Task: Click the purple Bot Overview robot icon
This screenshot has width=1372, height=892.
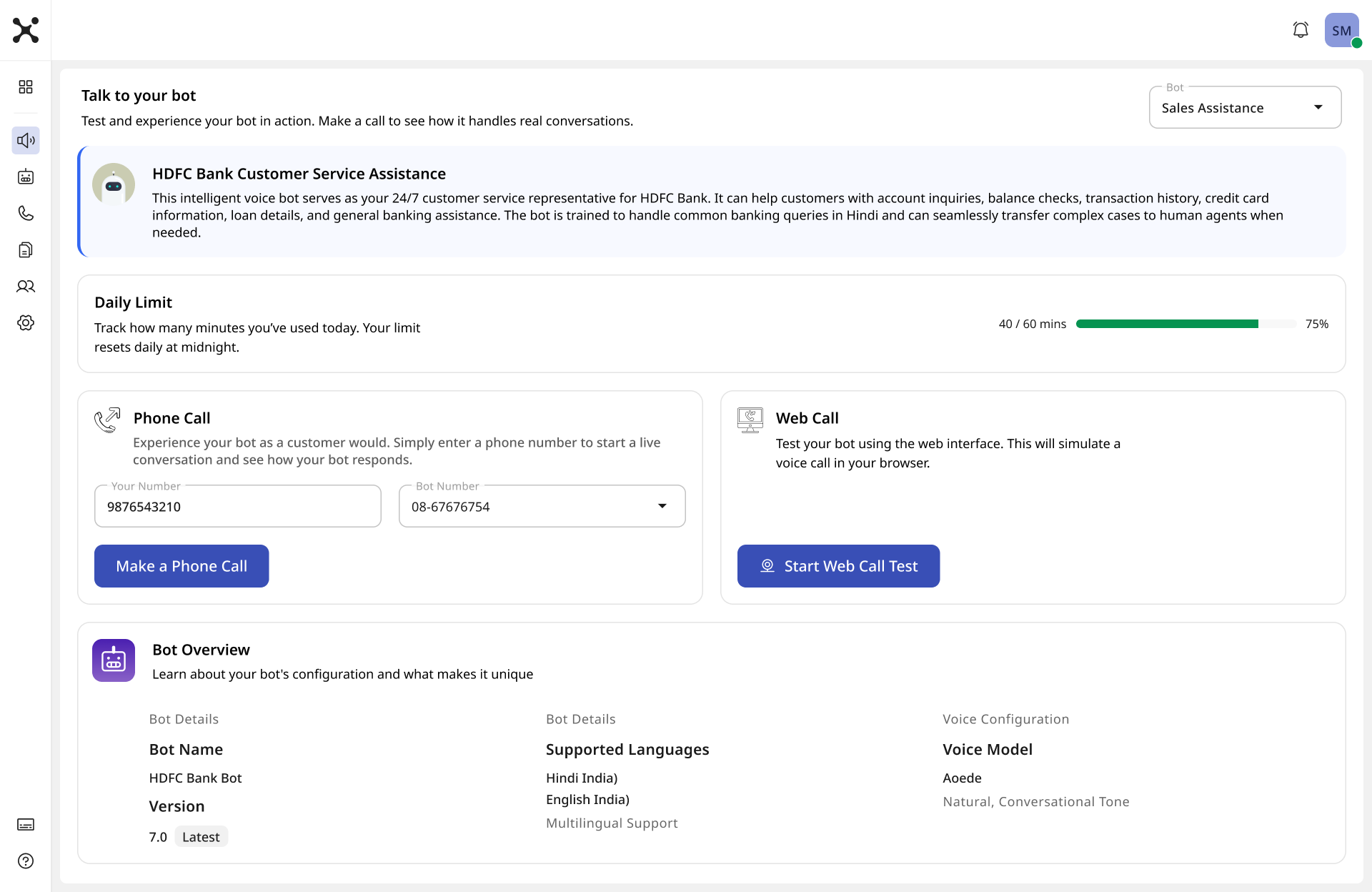Action: tap(114, 660)
